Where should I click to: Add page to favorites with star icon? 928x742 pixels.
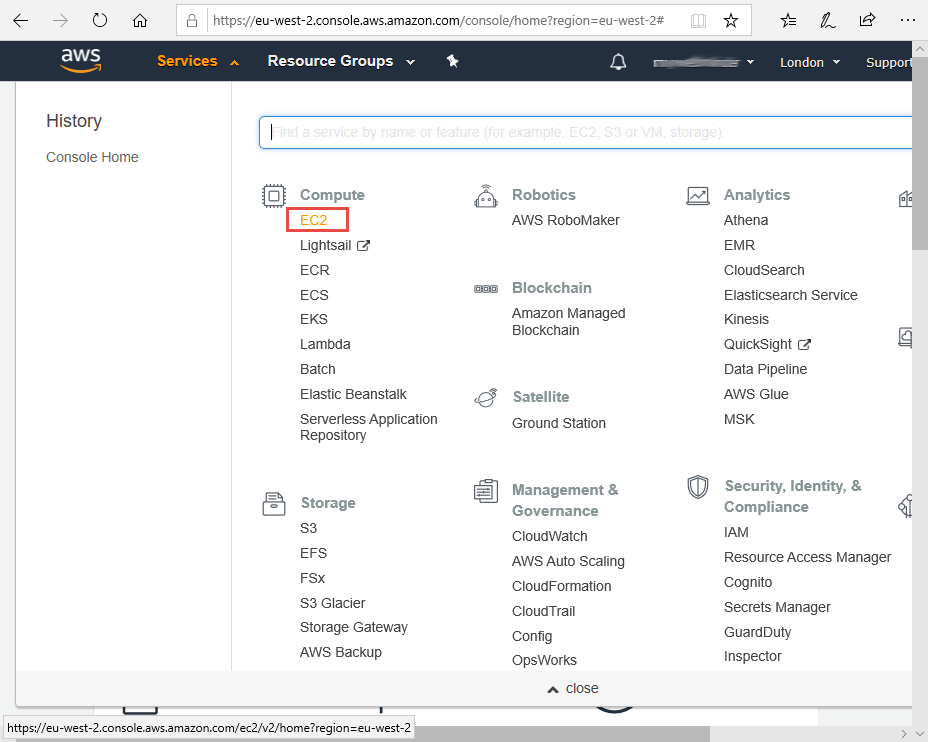coord(731,21)
